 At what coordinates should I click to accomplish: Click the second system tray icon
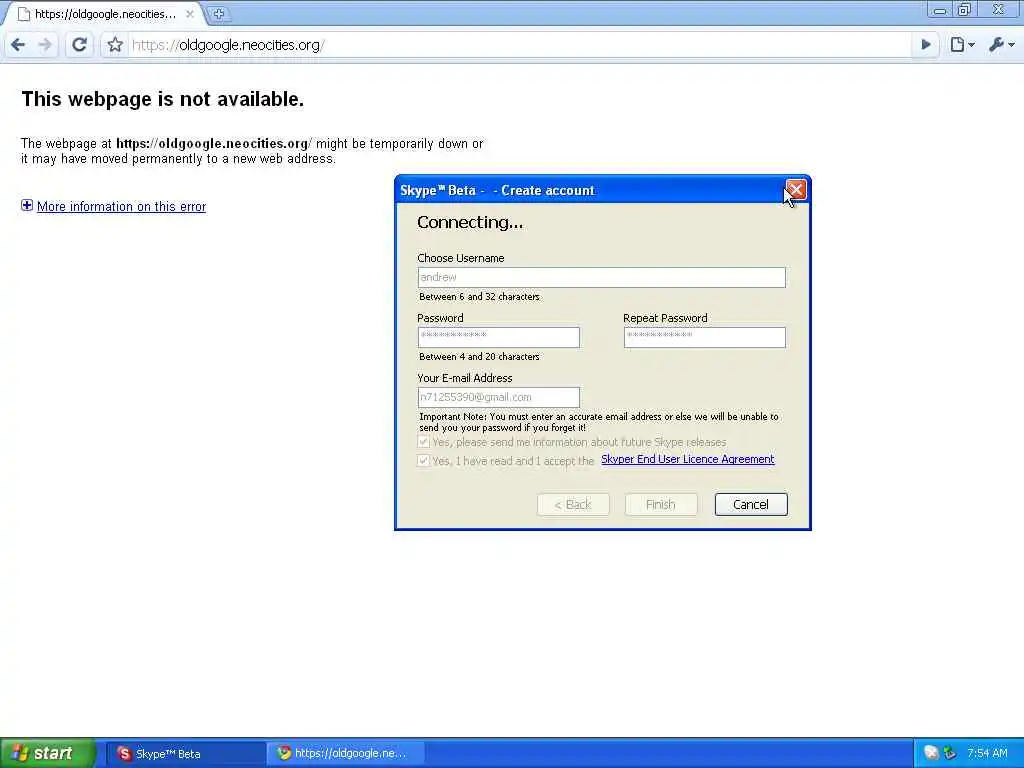950,753
